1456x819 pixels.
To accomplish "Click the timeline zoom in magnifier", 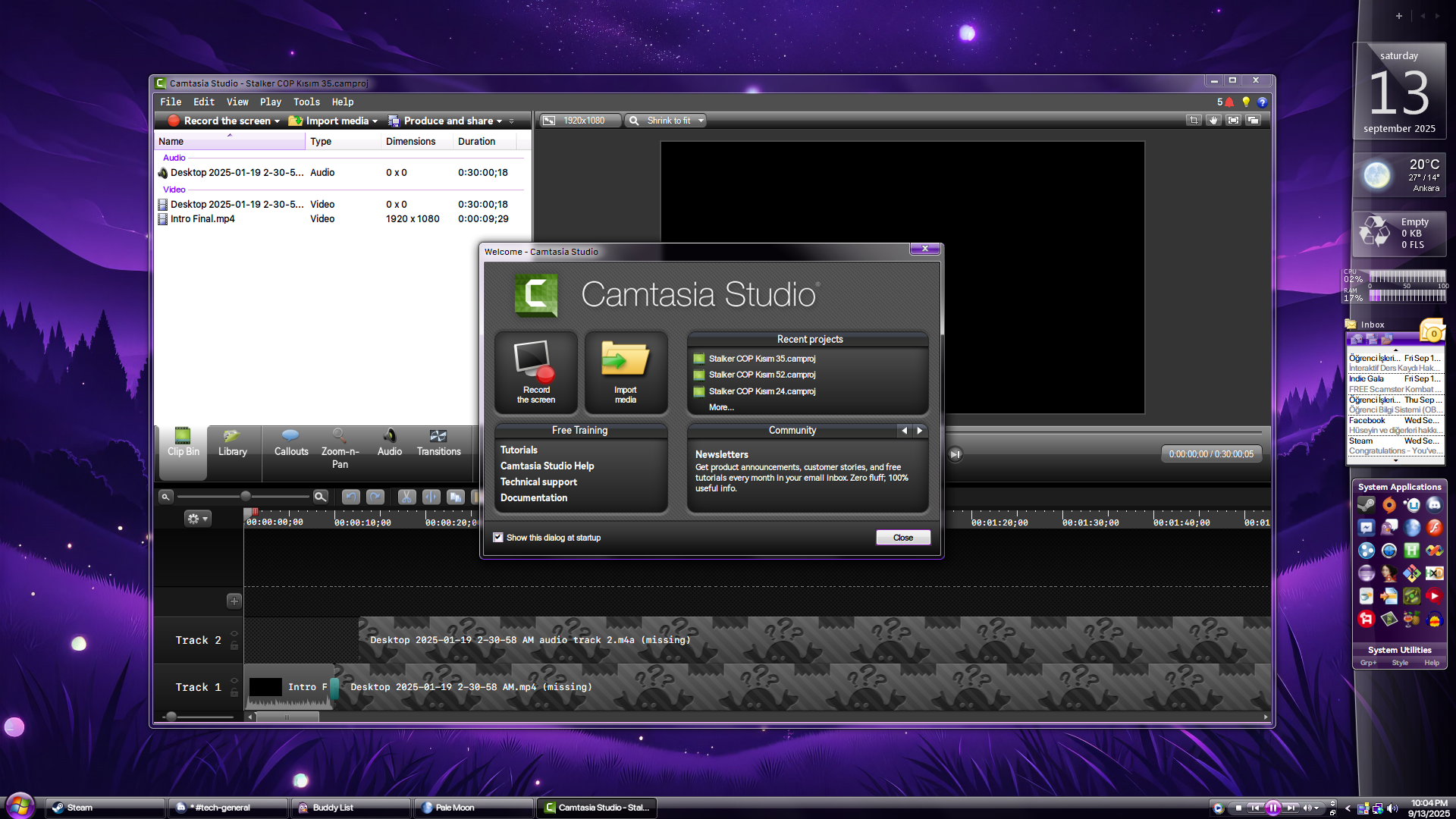I will (x=320, y=497).
